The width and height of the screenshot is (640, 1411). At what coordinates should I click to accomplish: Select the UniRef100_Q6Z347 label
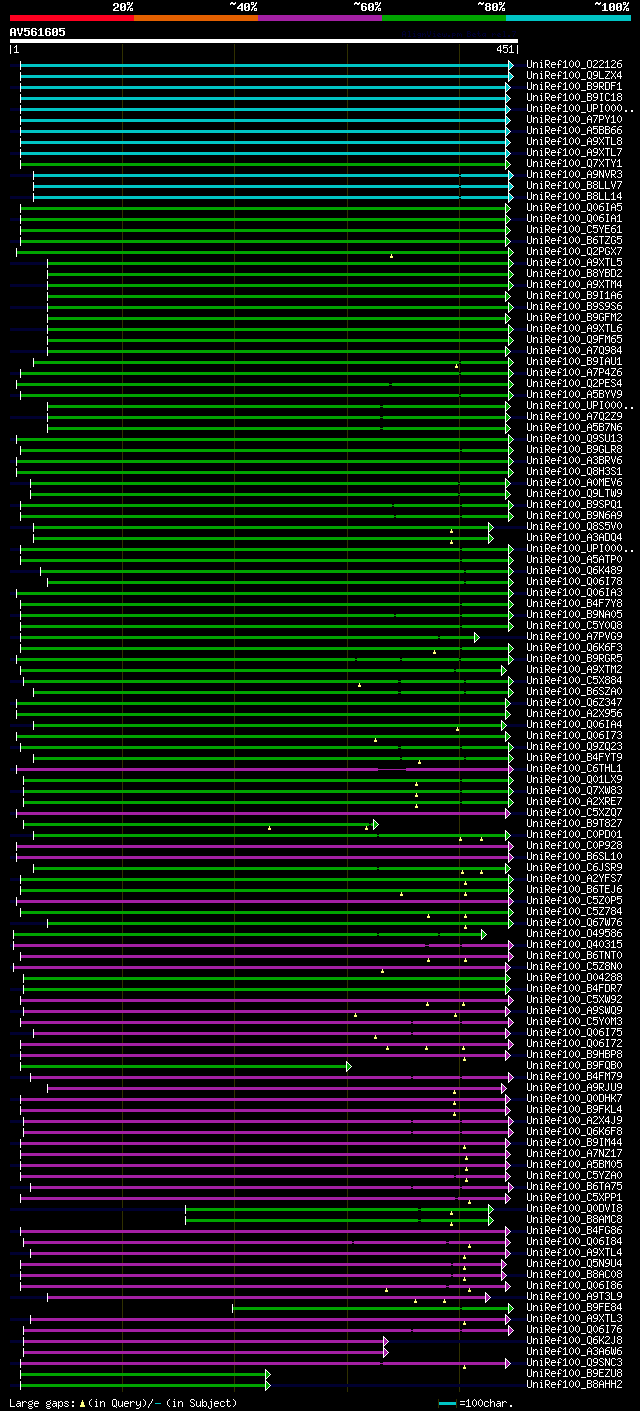pos(574,702)
